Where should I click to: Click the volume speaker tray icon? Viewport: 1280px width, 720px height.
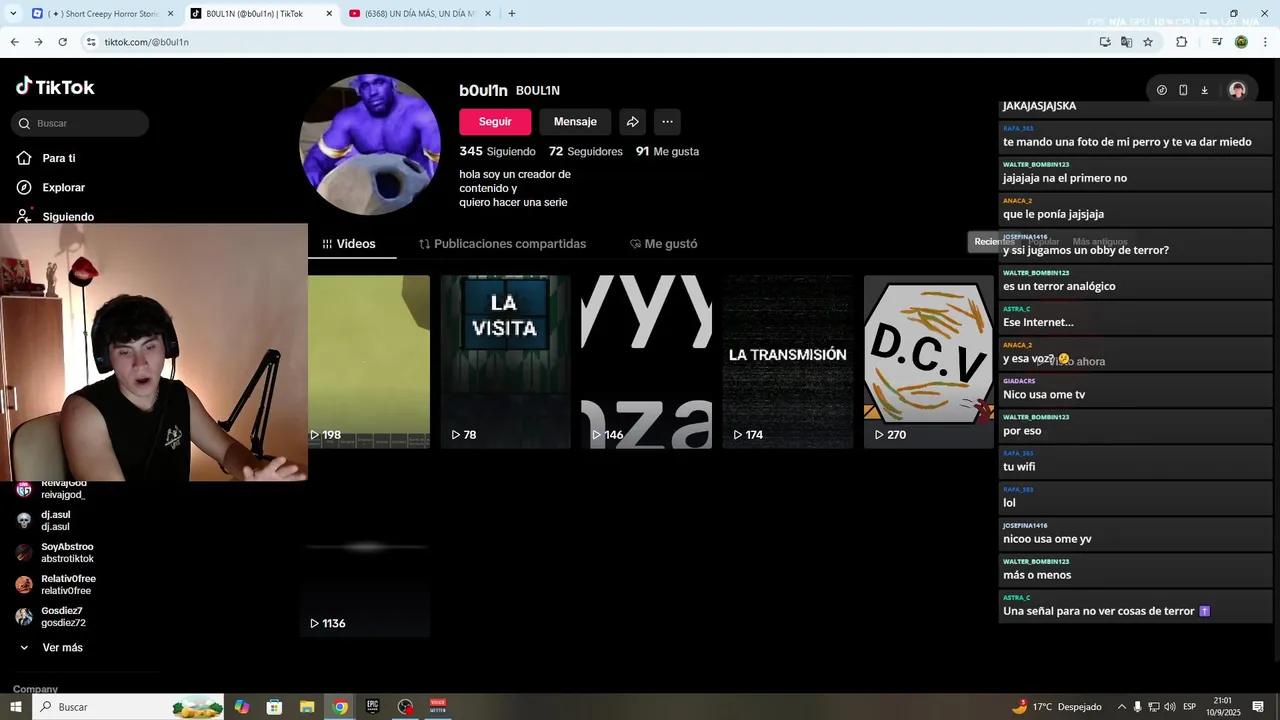1170,707
